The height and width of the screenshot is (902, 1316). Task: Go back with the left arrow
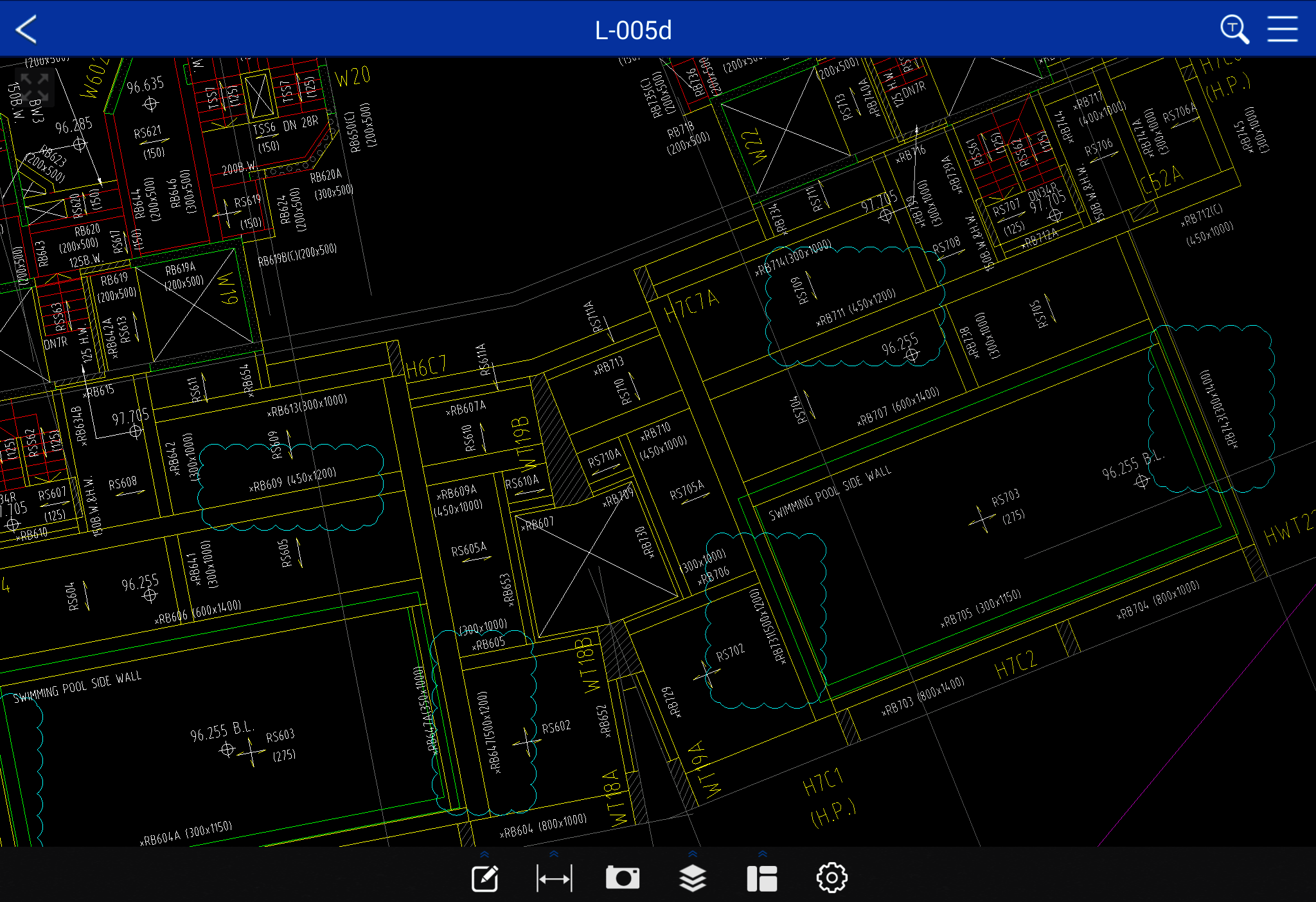click(x=26, y=30)
